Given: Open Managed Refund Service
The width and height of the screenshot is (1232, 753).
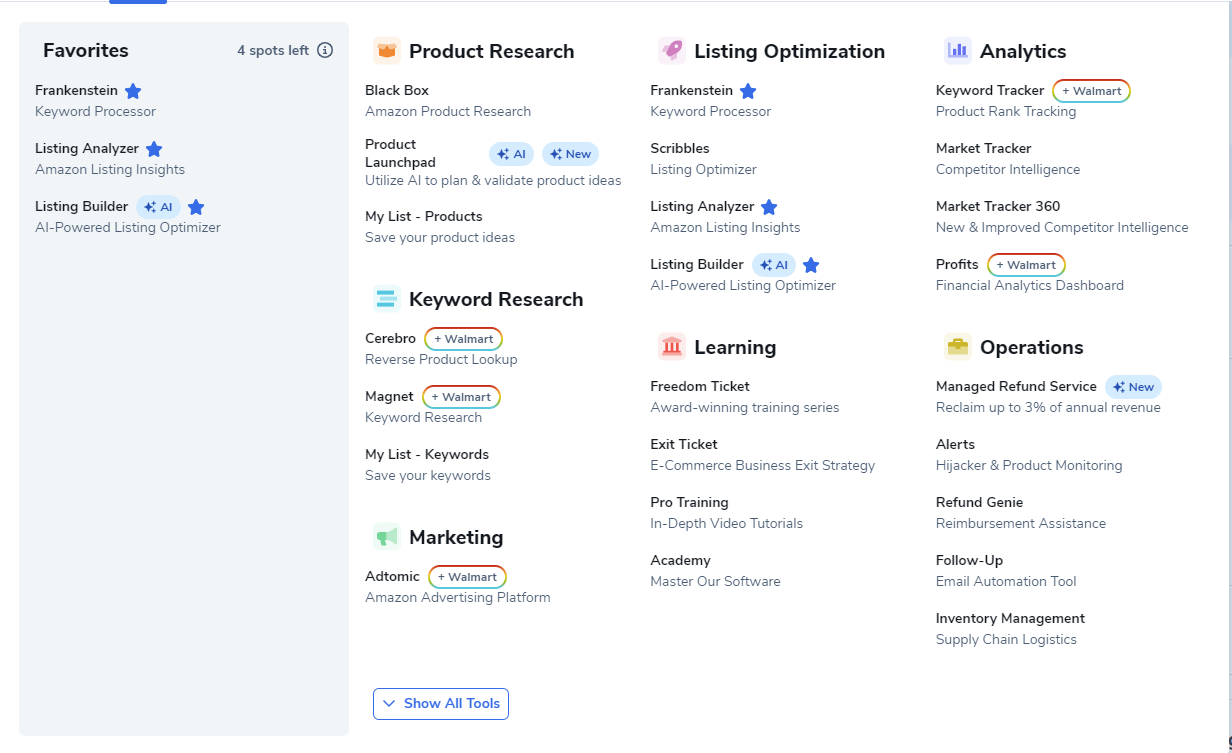Looking at the screenshot, I should 1016,386.
